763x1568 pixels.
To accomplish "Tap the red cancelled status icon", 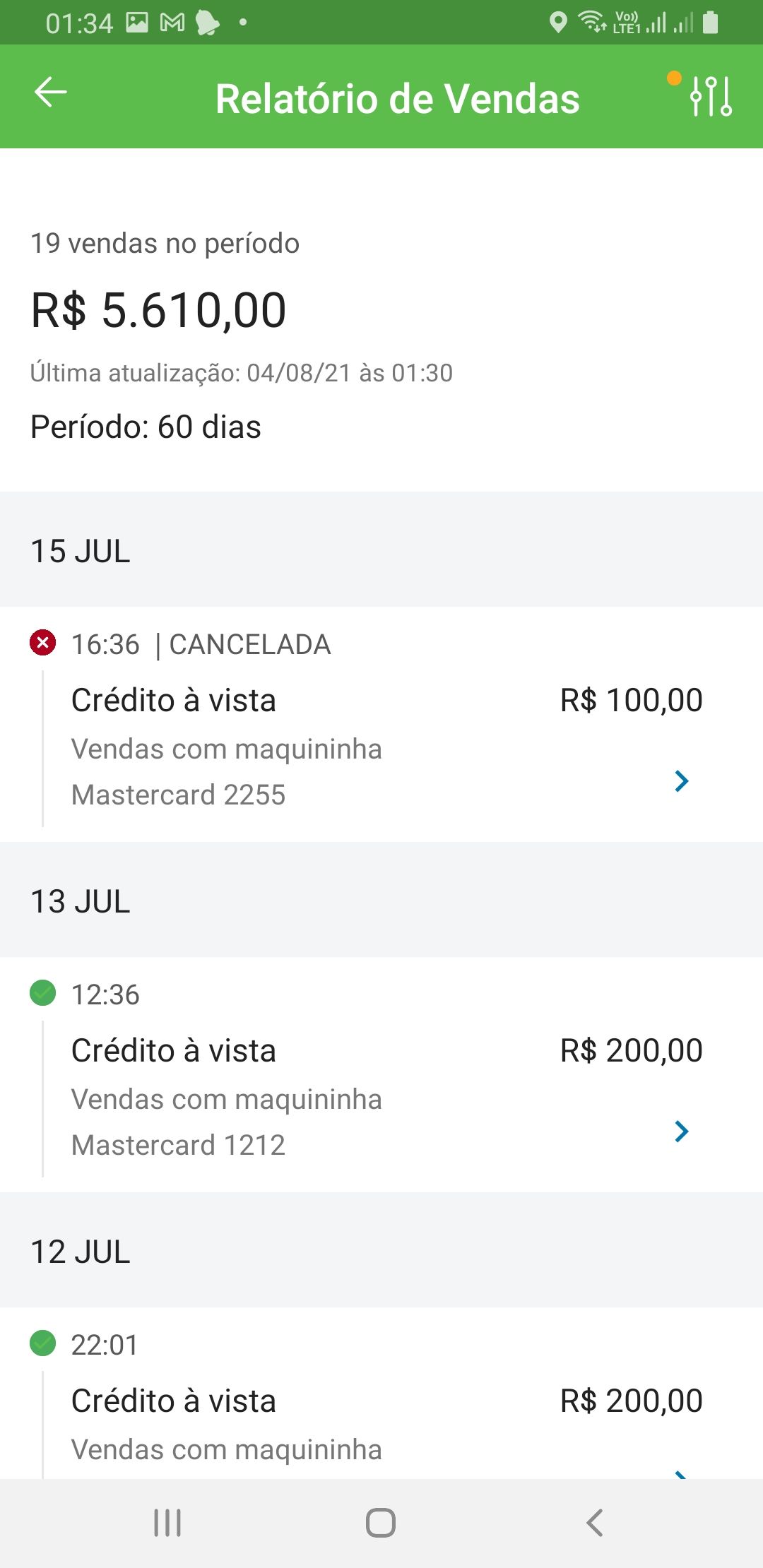I will tap(42, 643).
